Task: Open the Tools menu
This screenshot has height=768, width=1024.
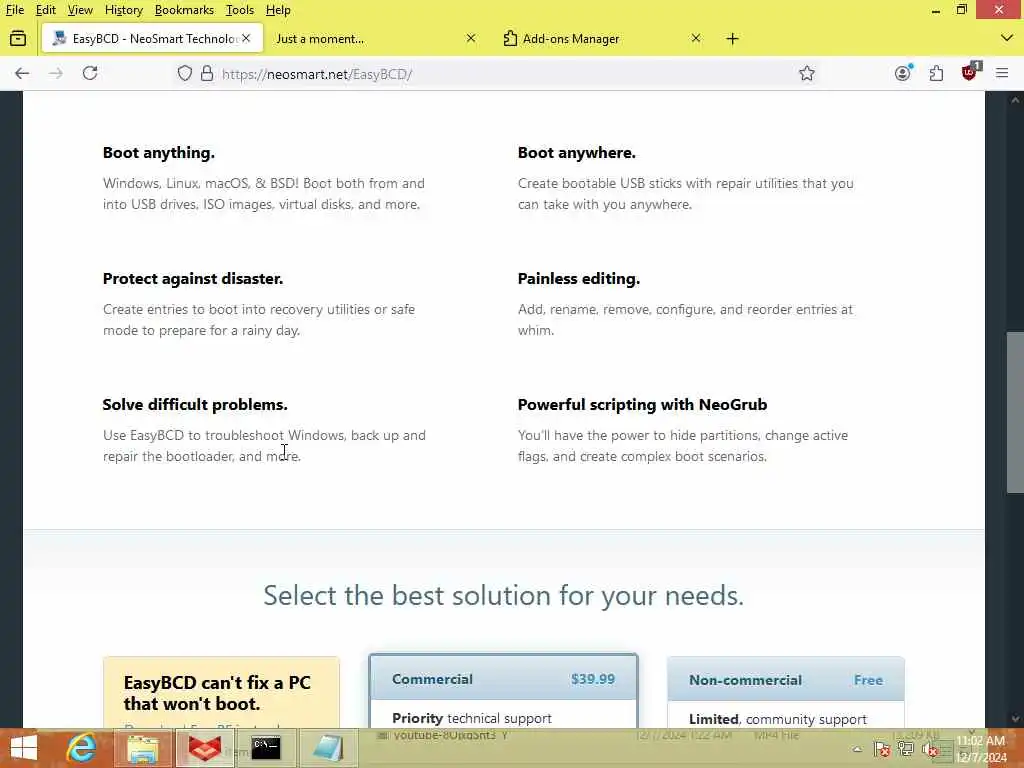Action: tap(240, 10)
